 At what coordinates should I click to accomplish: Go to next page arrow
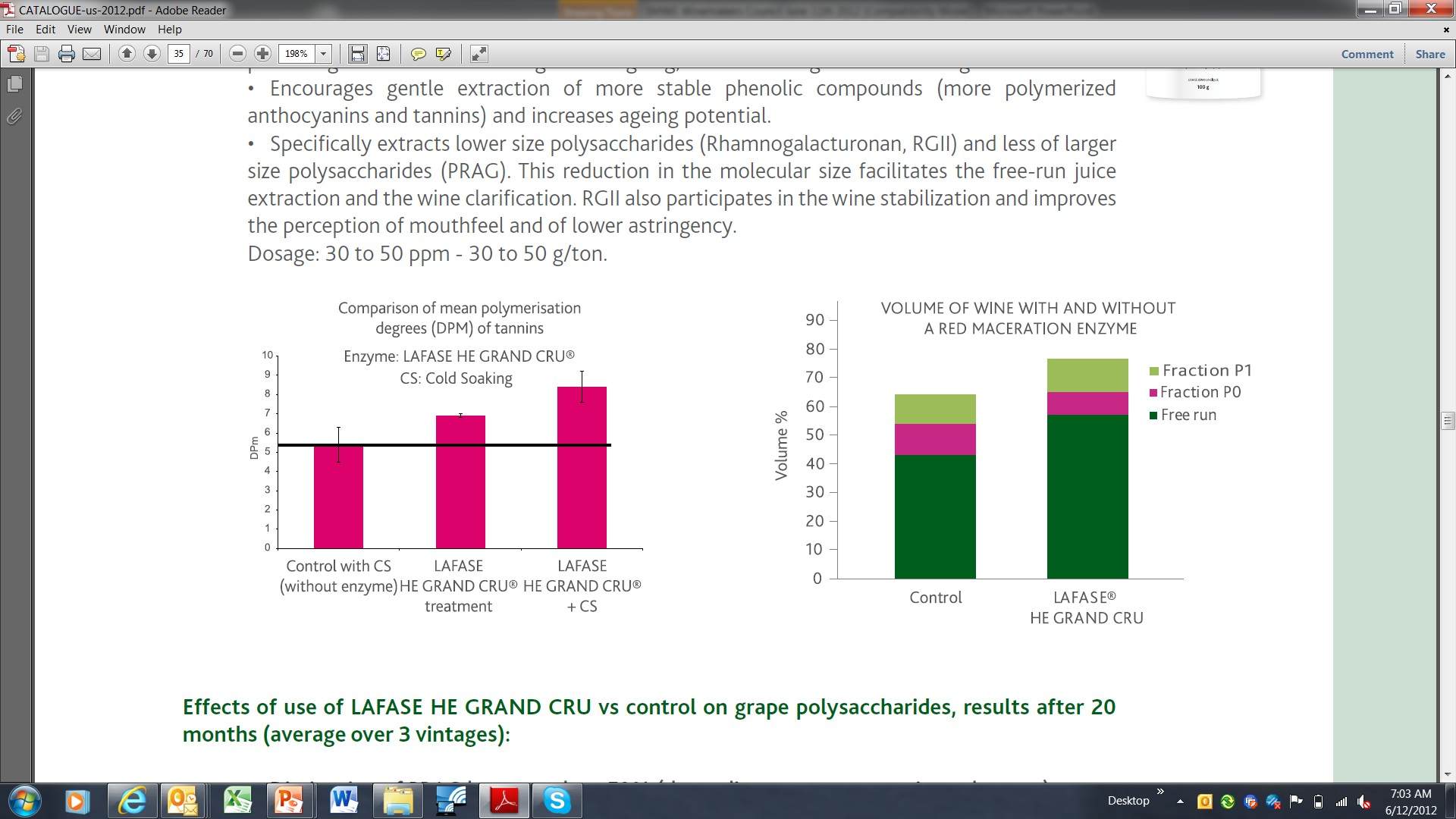[152, 54]
